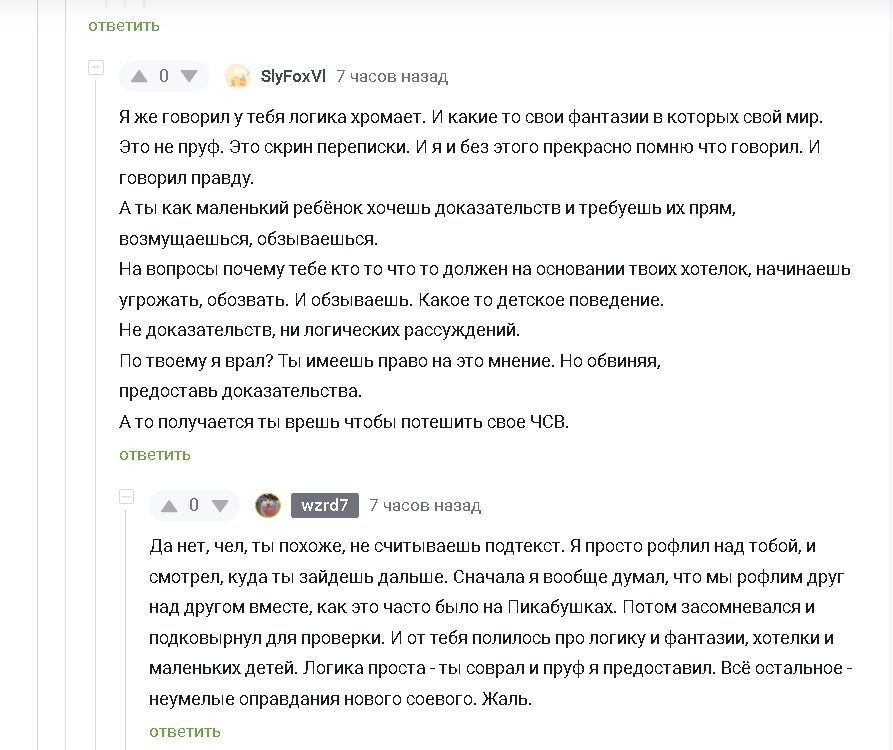Reply to wzrd7's comment via 'ответить'

point(185,731)
